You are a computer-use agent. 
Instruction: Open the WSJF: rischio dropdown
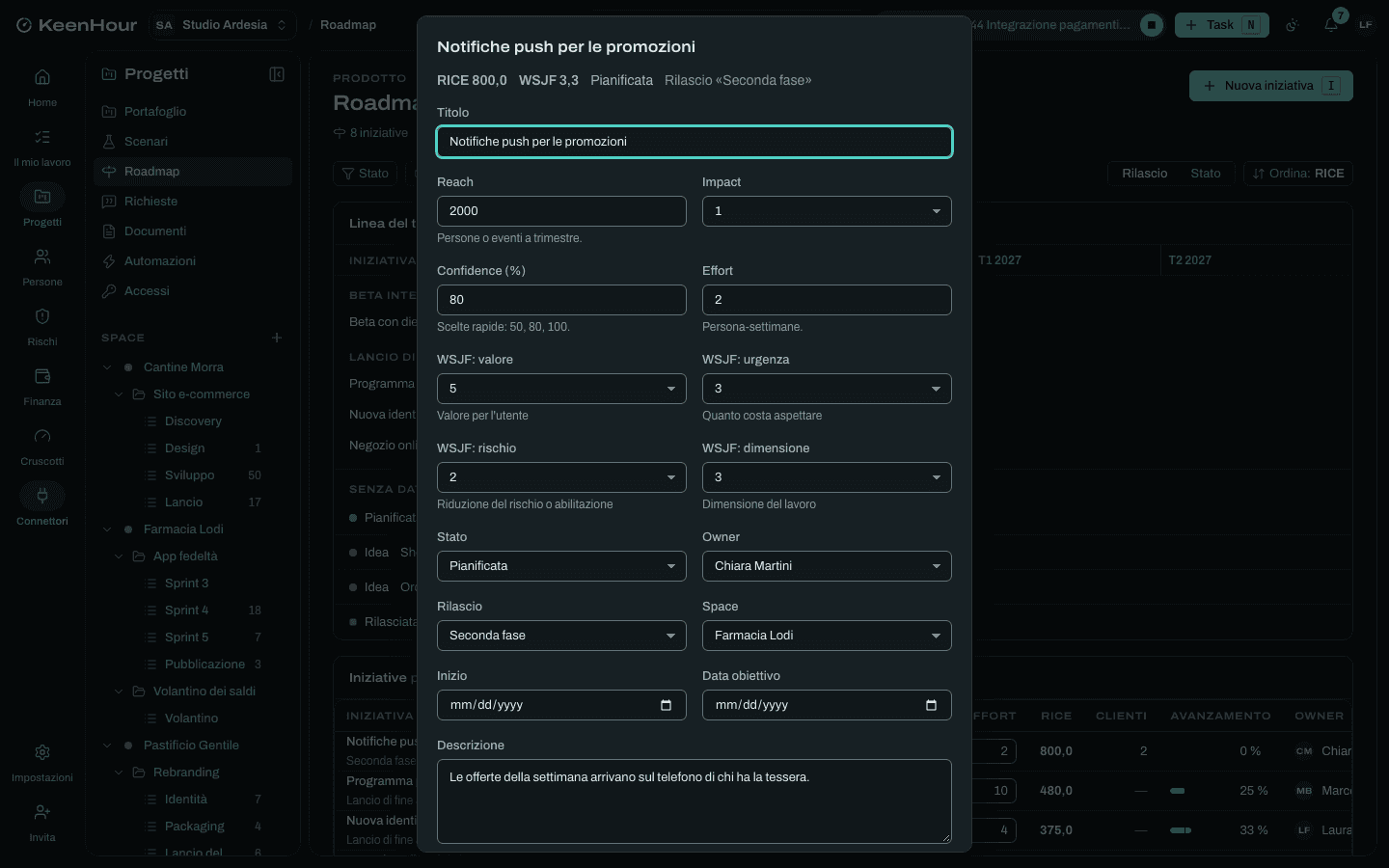561,477
